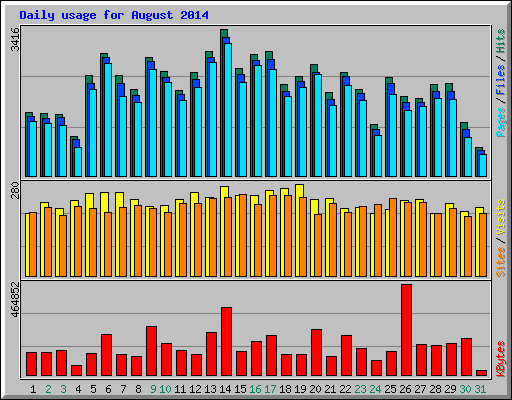Select day 3 on the x-axis
512x400 pixels.
(63, 389)
